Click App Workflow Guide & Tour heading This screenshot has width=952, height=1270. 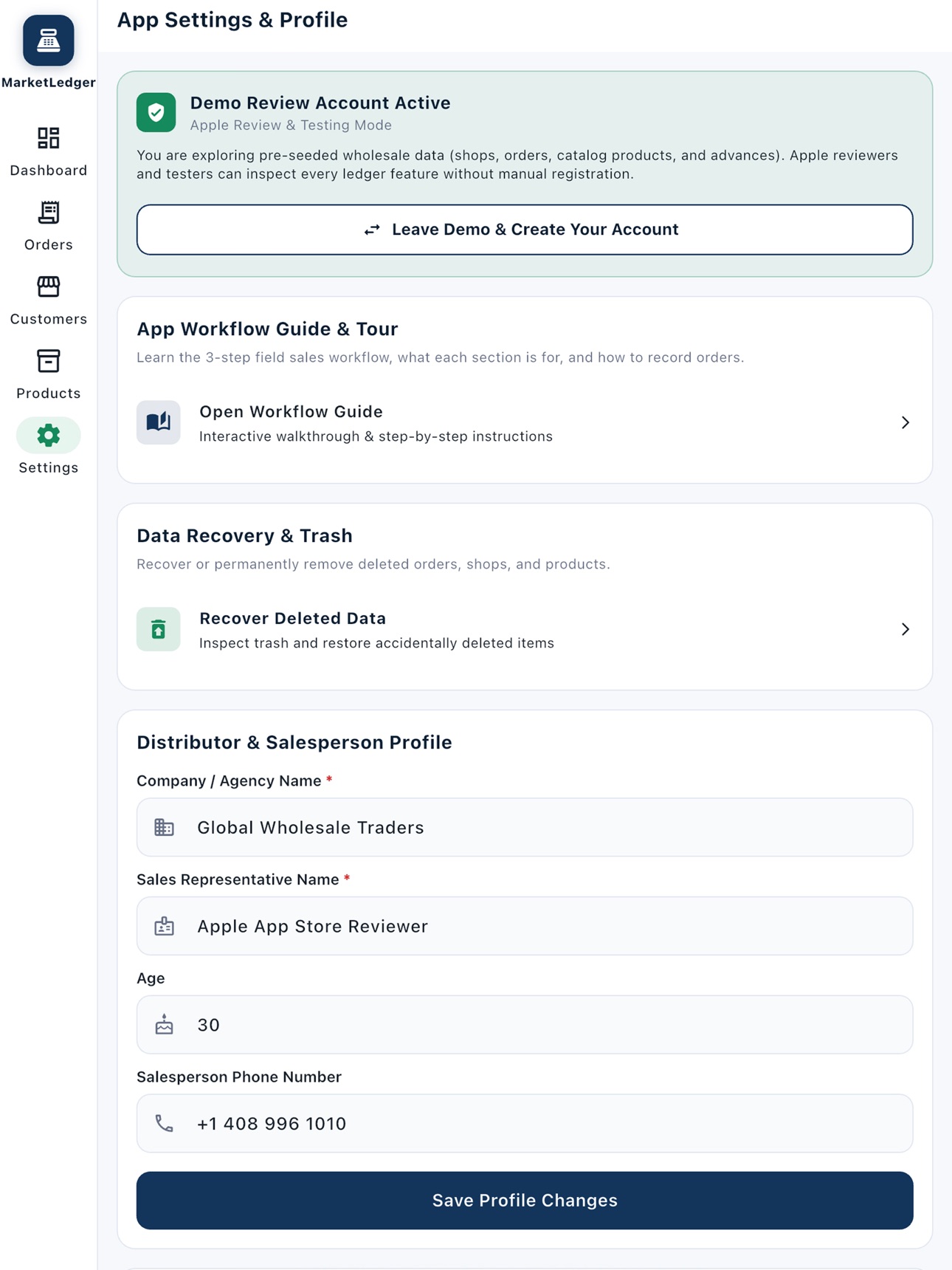(267, 329)
